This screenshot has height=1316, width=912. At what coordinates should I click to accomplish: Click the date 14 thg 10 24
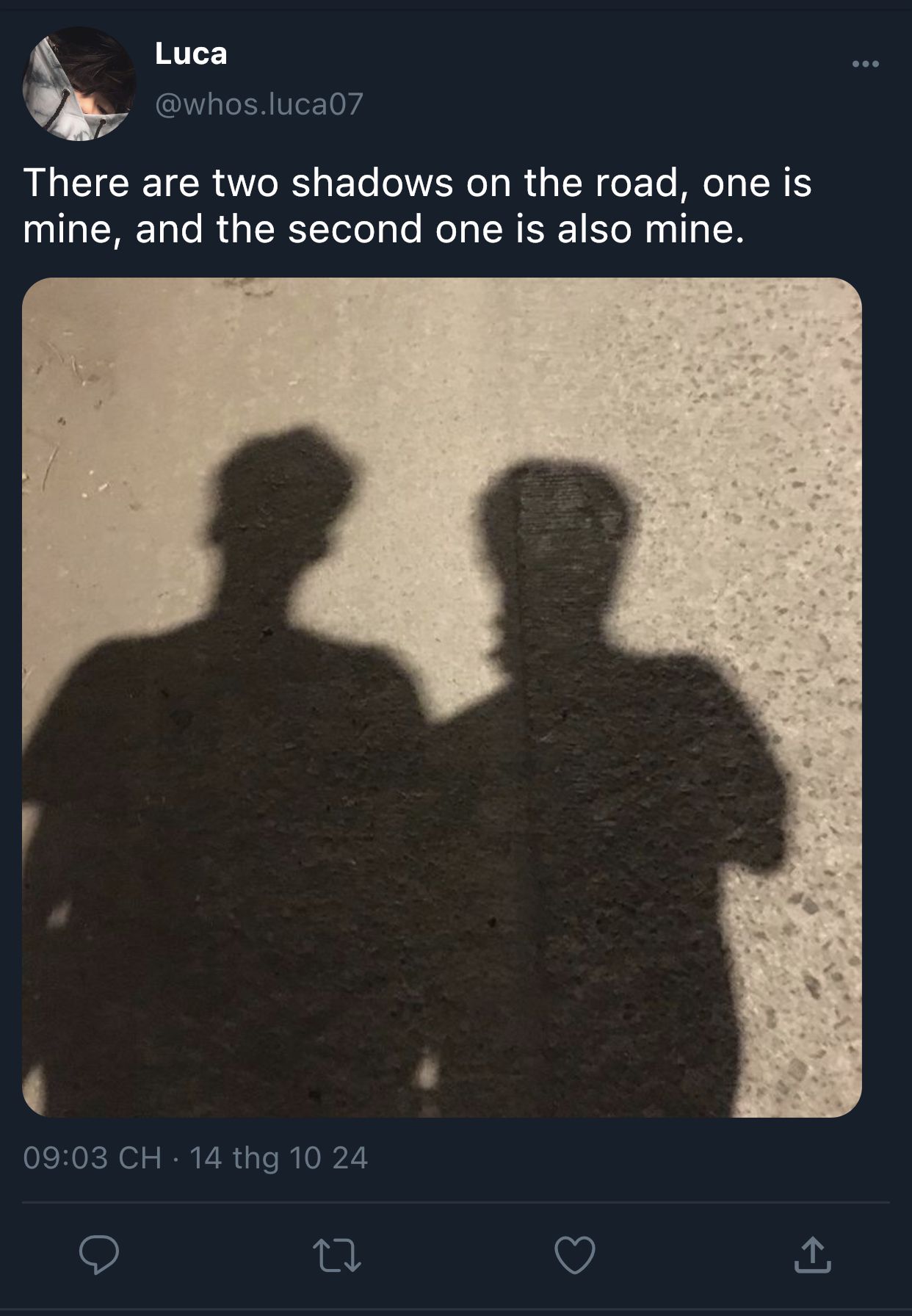pos(278,1158)
